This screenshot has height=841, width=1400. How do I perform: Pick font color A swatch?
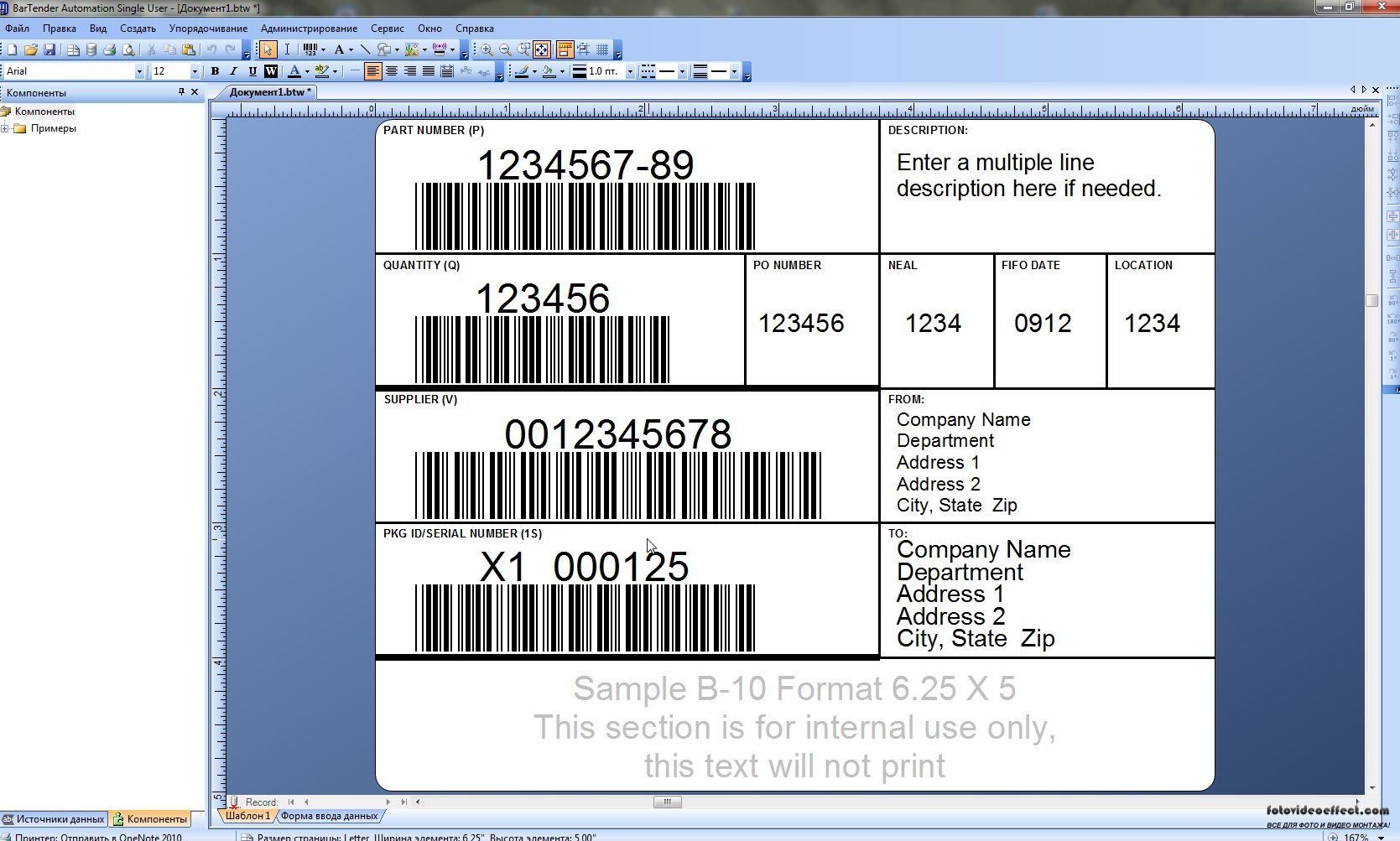point(294,71)
